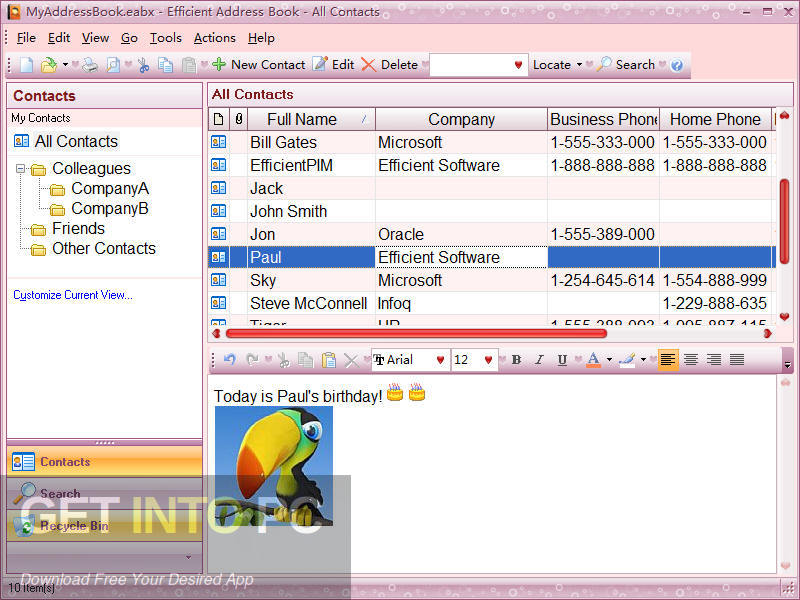The width and height of the screenshot is (800, 600).
Task: Select the Jack contact row
Action: [492, 188]
